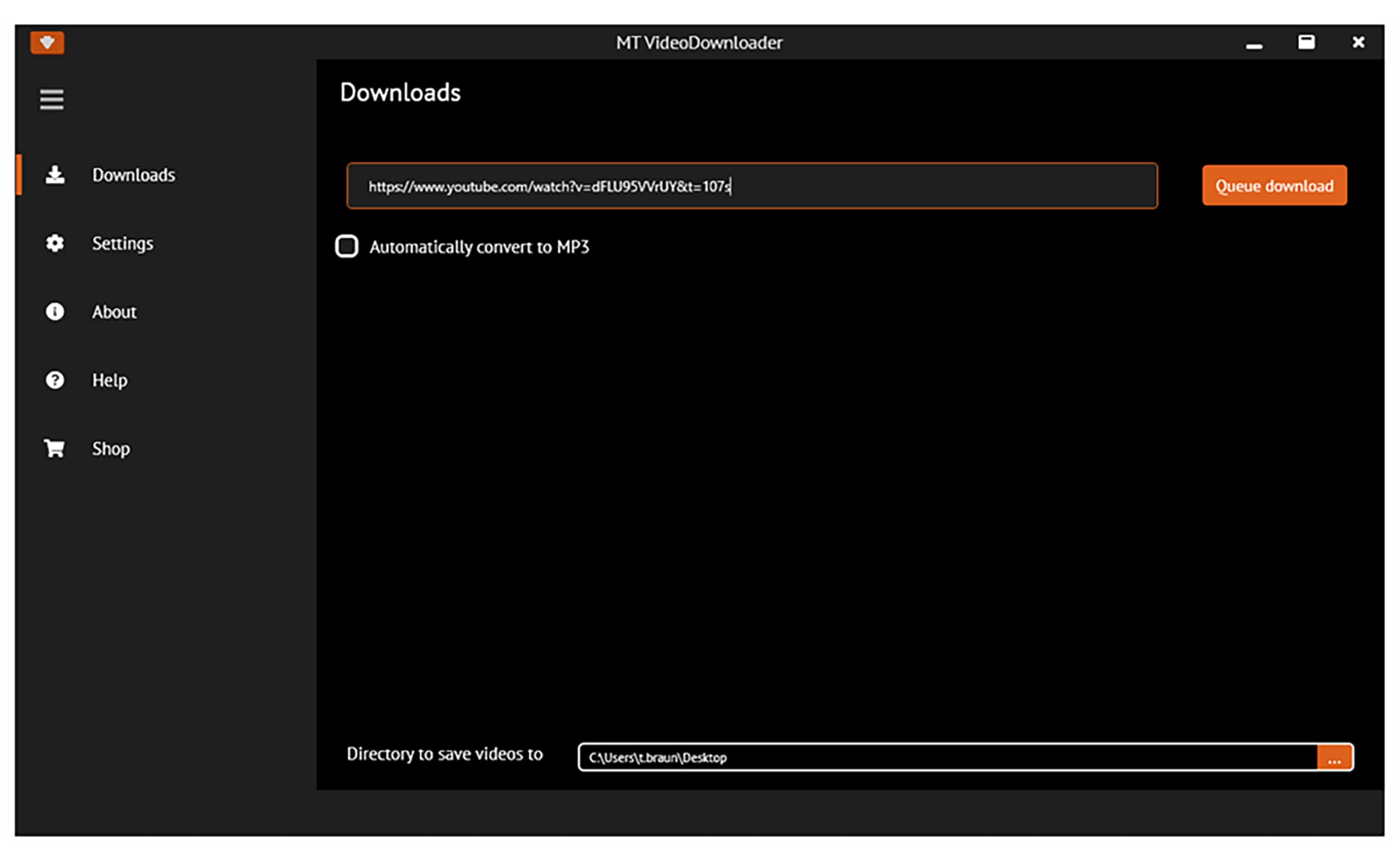Maximize the MT VideoDownloader window

pos(1306,42)
